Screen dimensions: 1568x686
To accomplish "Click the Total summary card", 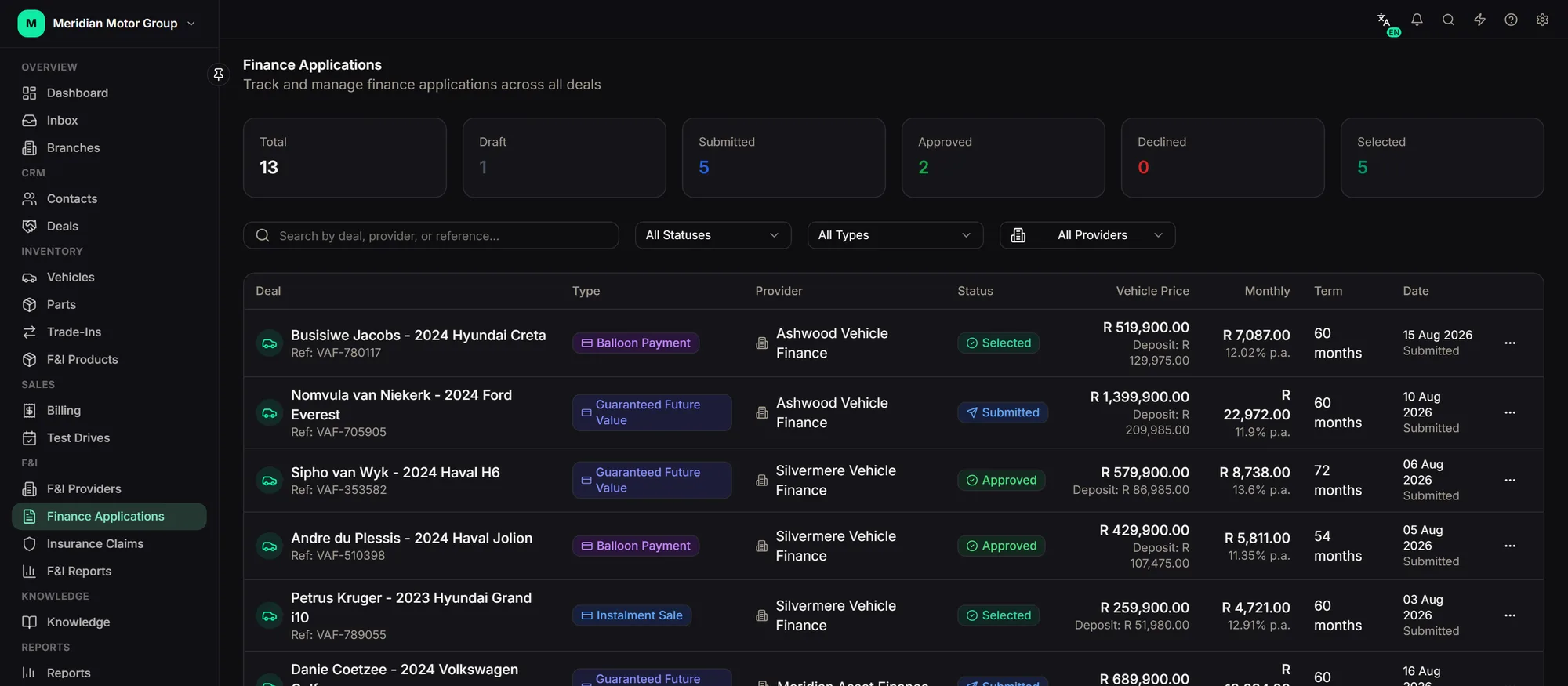I will [344, 158].
